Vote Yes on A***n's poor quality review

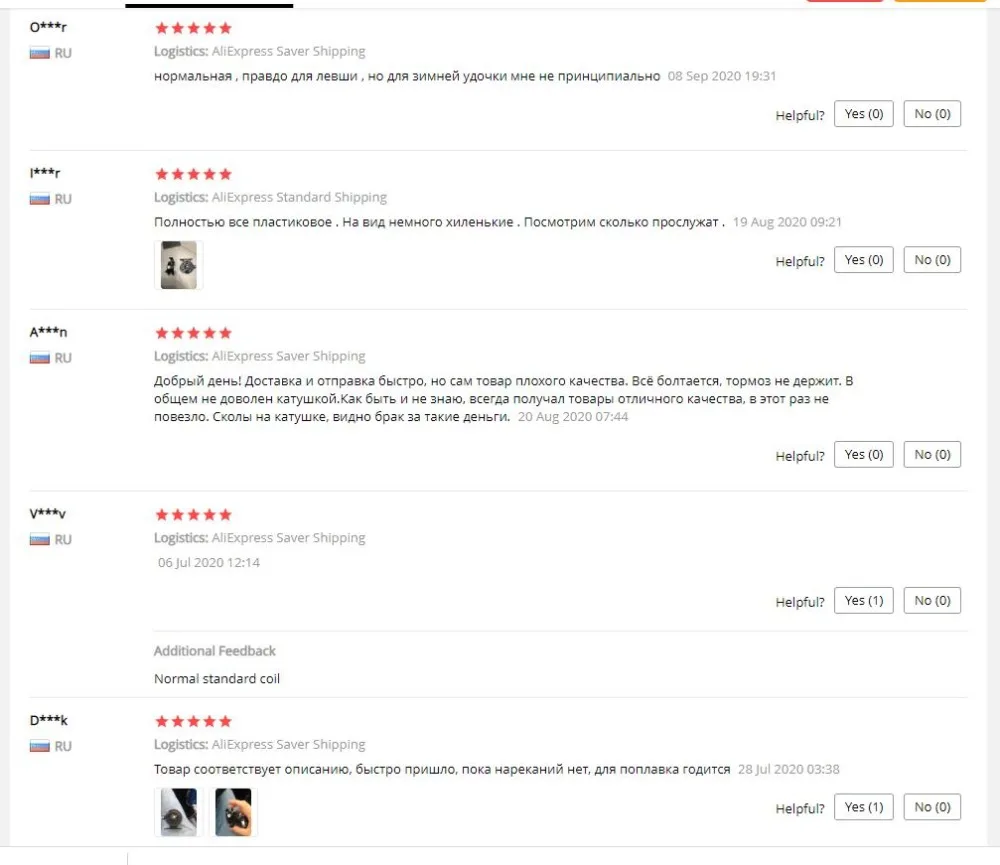(864, 454)
